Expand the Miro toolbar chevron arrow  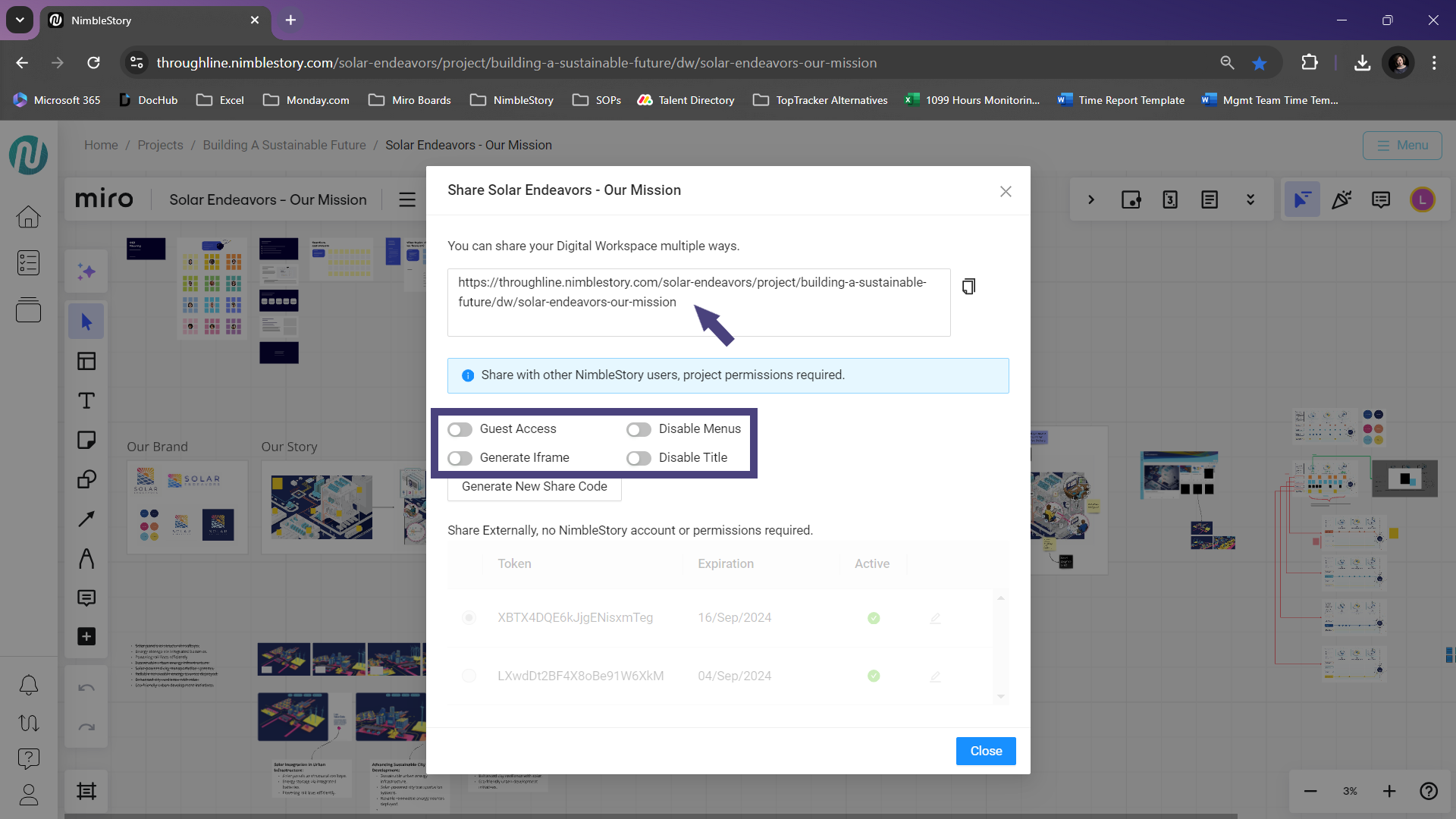click(x=1091, y=200)
